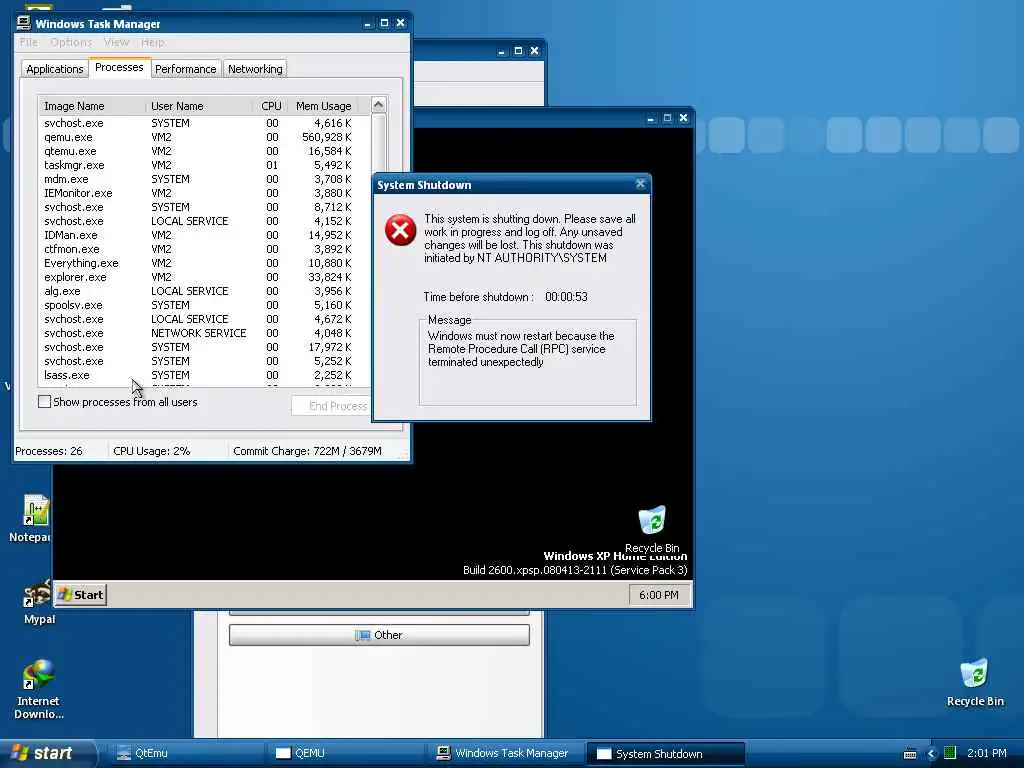Select the IEMonitor.exe process row
The height and width of the screenshot is (768, 1024).
[204, 193]
